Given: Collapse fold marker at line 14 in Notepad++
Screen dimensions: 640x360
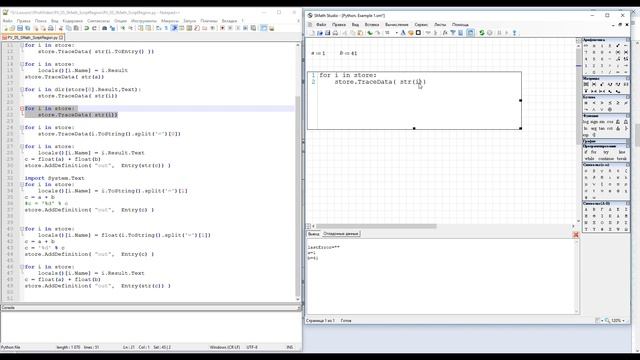Looking at the screenshot, I should pyautogui.click(x=22, y=64).
